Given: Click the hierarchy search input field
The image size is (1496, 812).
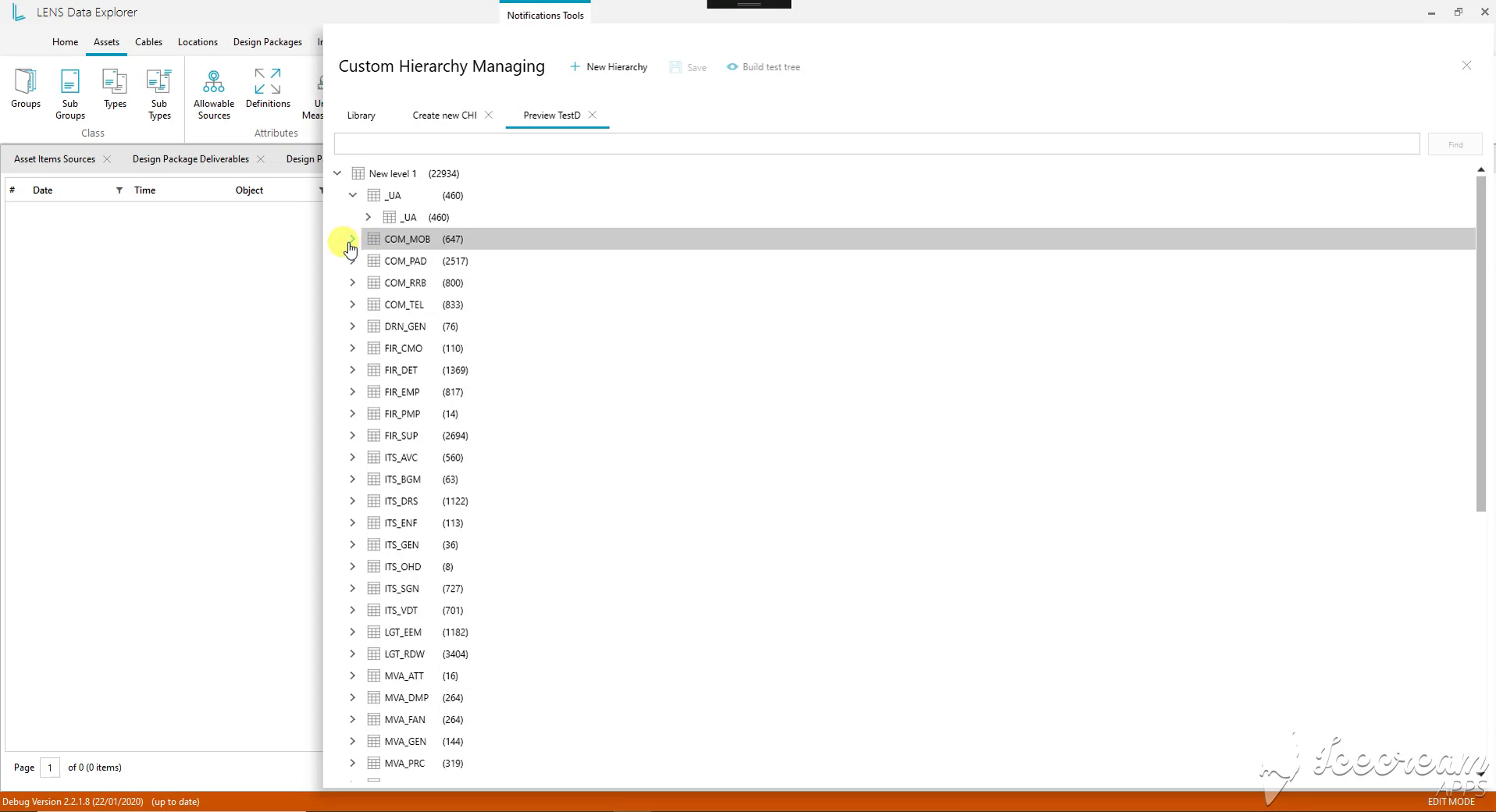Looking at the screenshot, I should pos(877,144).
